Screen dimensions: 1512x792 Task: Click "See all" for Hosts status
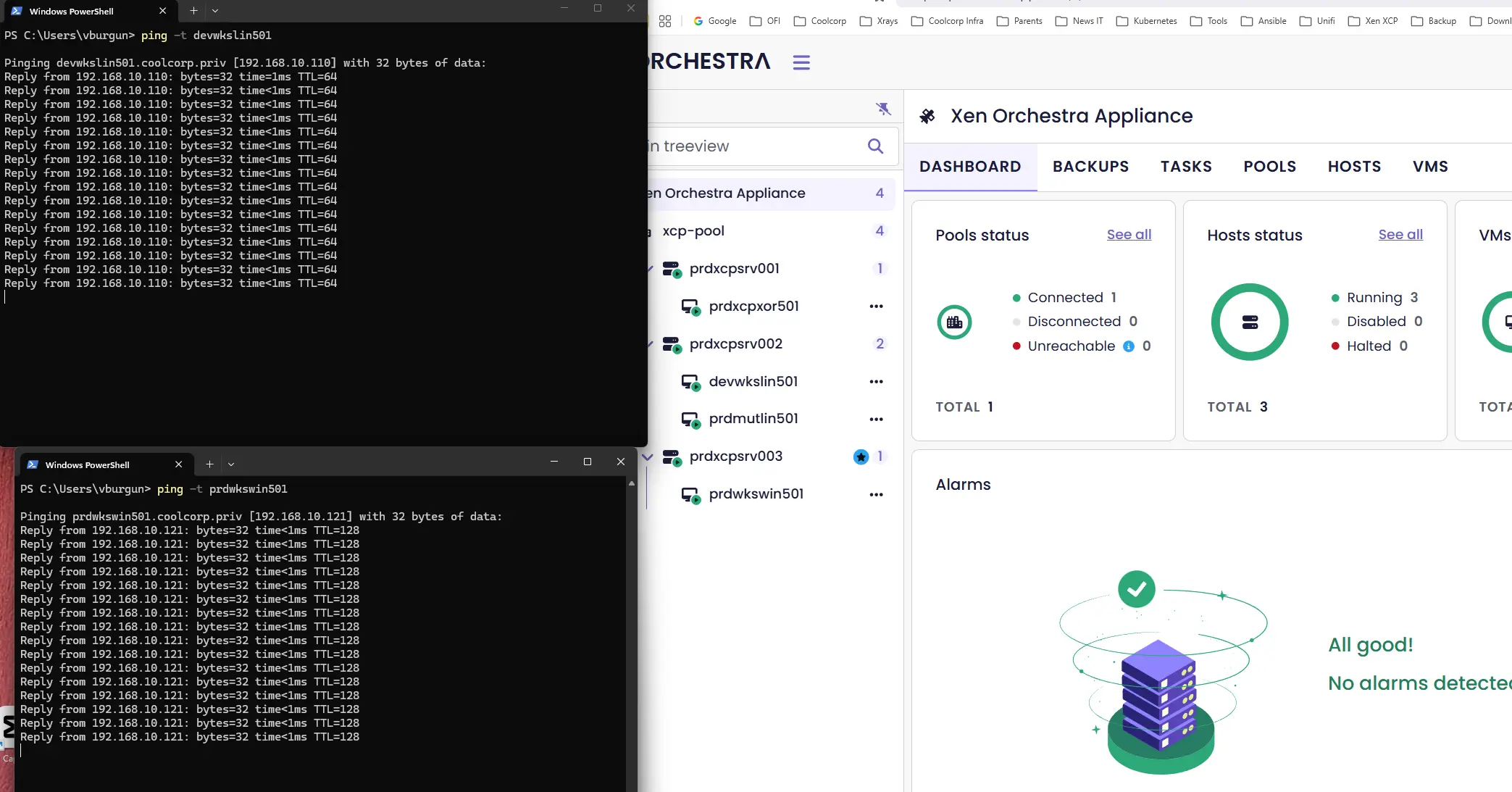pyautogui.click(x=1400, y=234)
